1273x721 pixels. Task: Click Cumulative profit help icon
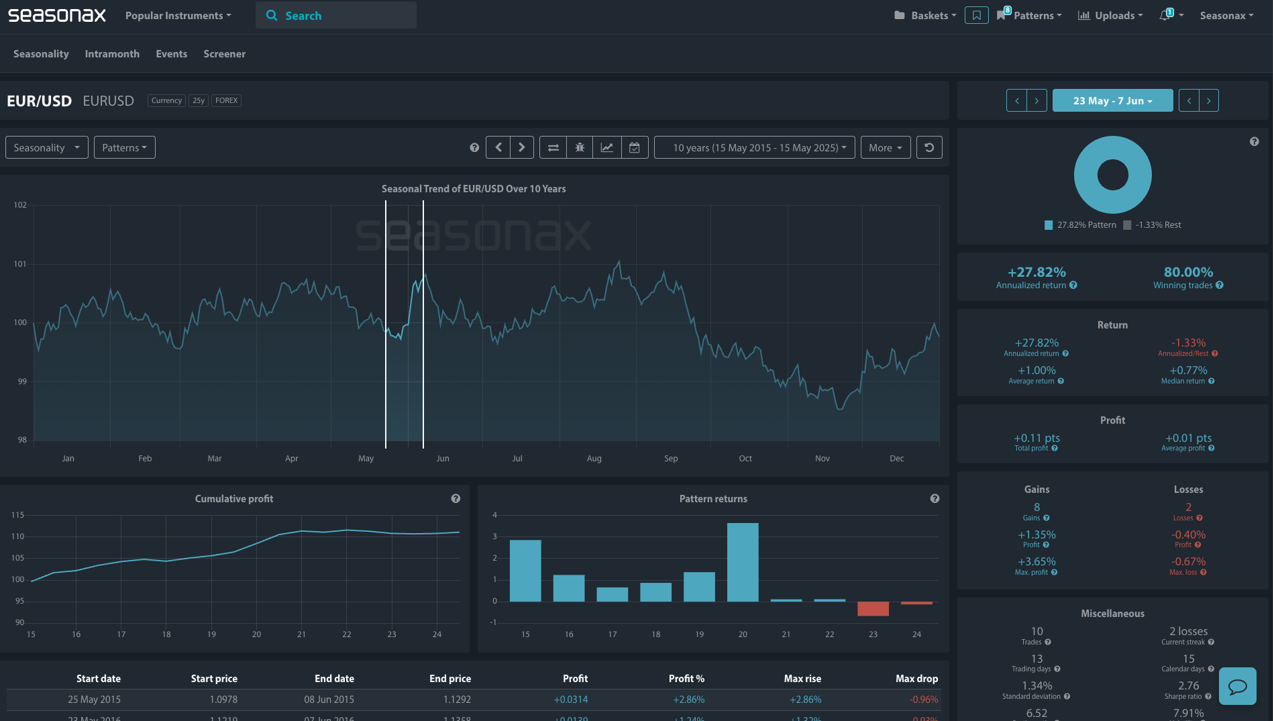pos(455,498)
